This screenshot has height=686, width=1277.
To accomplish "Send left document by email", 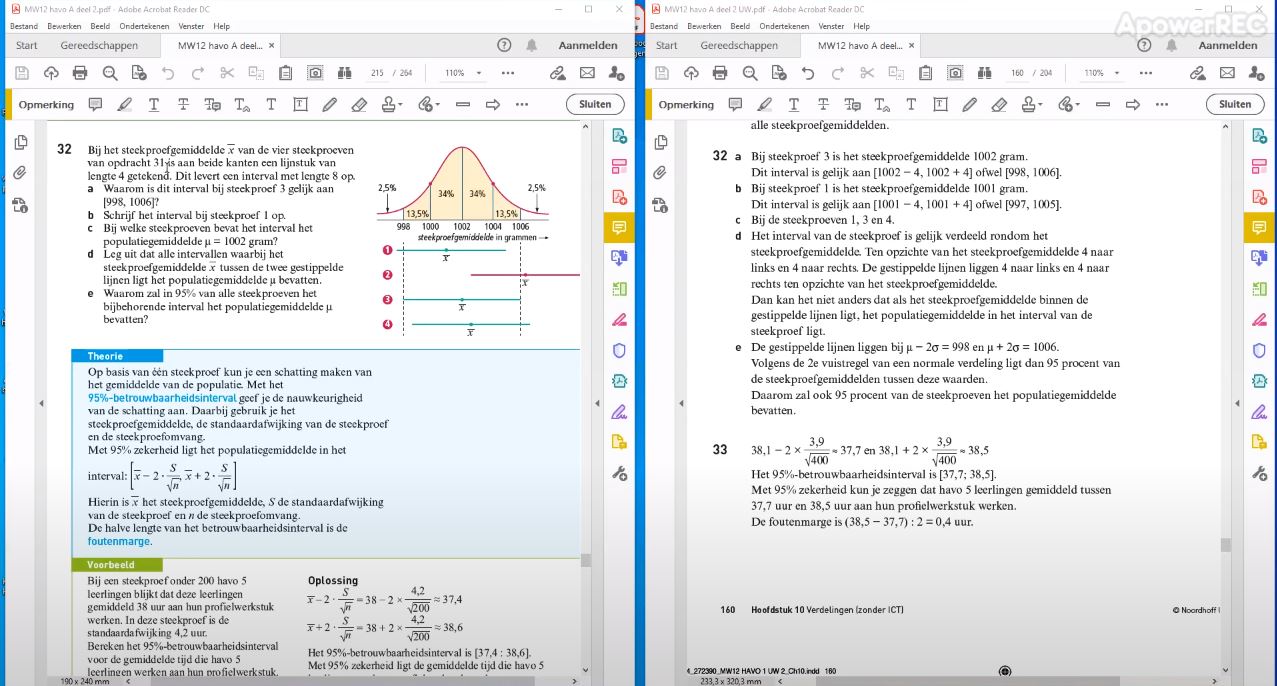I will click(587, 73).
